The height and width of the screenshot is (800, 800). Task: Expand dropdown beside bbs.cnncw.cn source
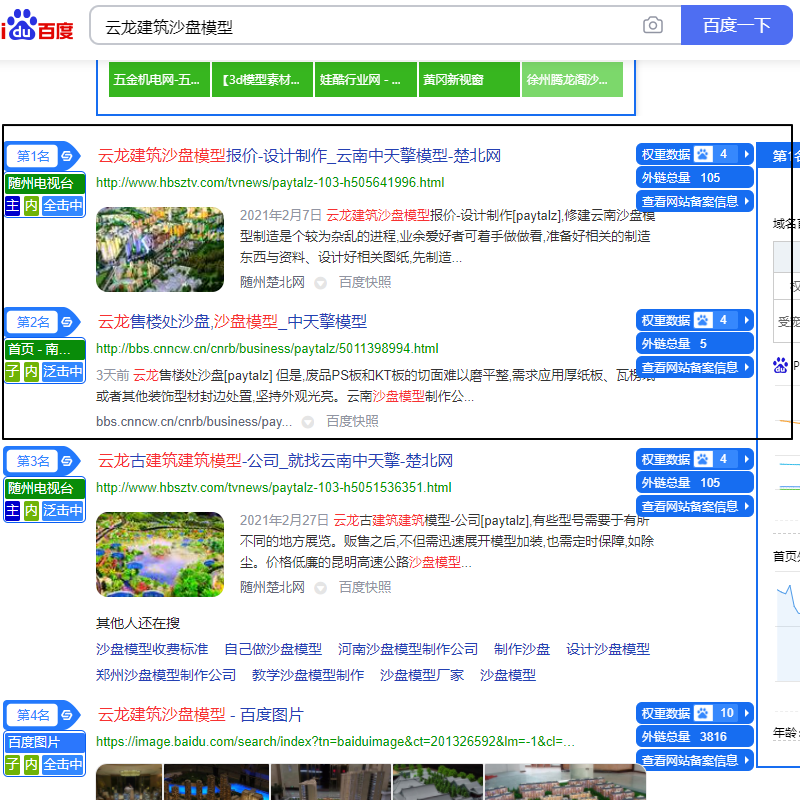pyautogui.click(x=308, y=422)
